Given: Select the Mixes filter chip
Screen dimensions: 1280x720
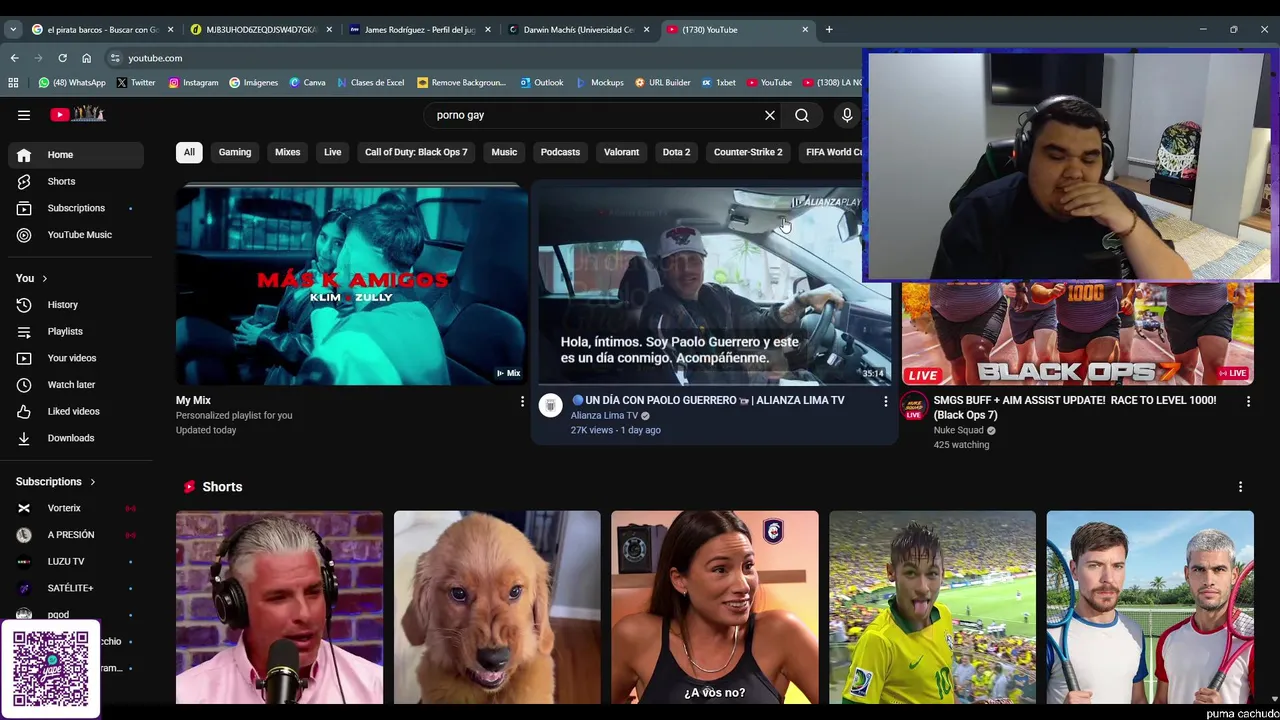Looking at the screenshot, I should (288, 152).
